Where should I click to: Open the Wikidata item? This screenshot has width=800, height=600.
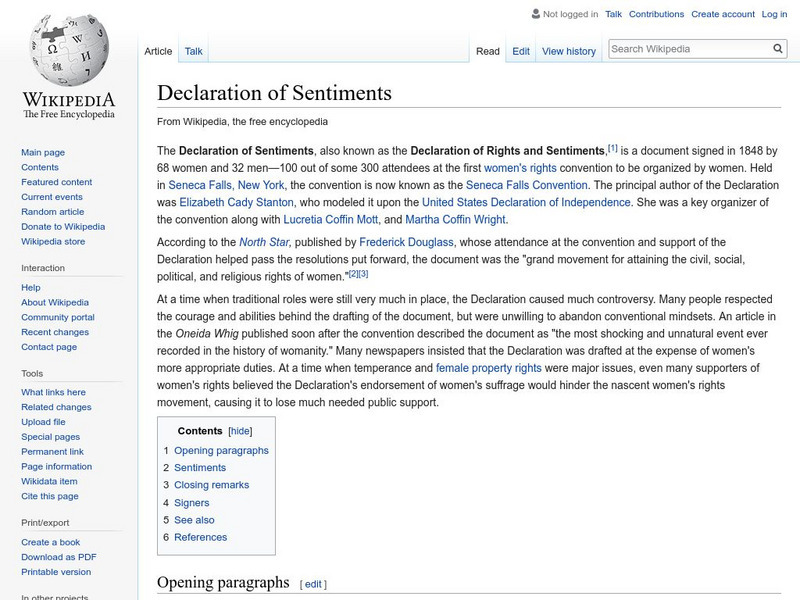click(x=49, y=481)
